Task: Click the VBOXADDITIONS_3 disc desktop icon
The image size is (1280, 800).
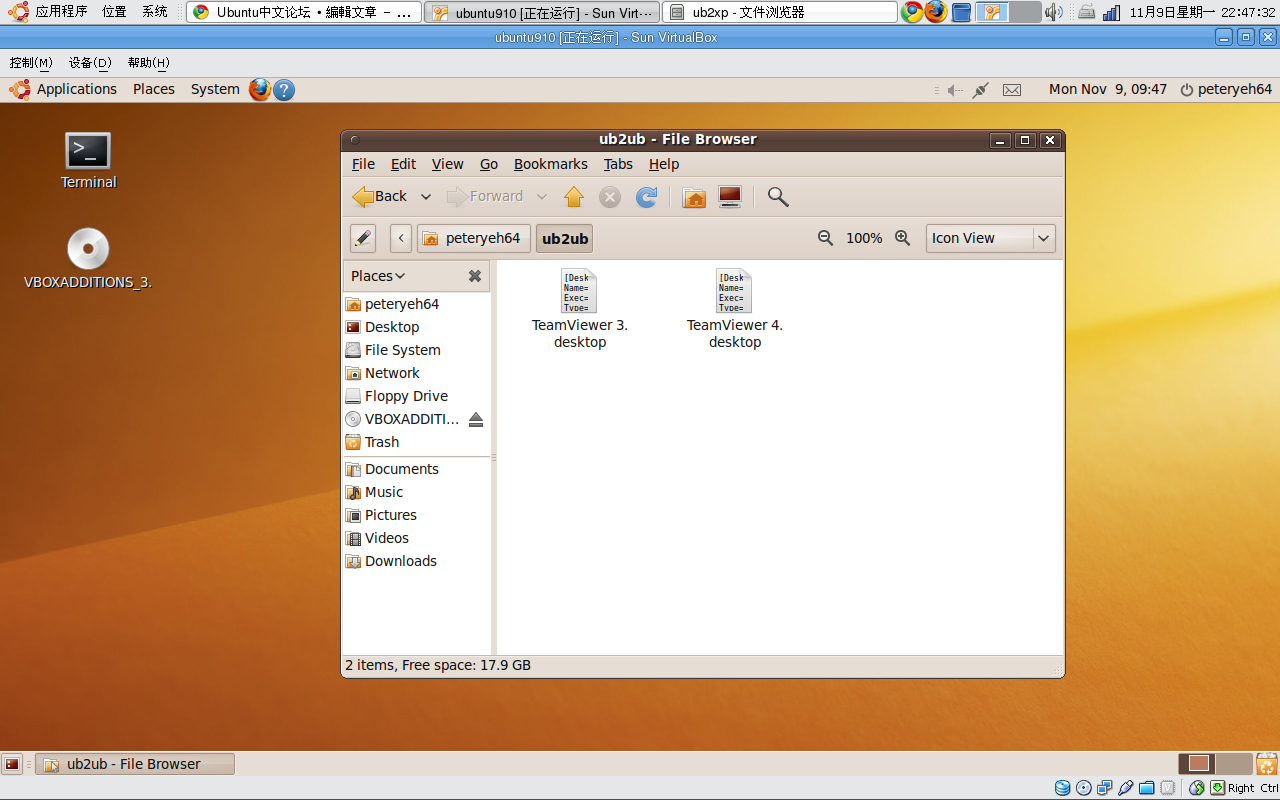Action: (88, 259)
